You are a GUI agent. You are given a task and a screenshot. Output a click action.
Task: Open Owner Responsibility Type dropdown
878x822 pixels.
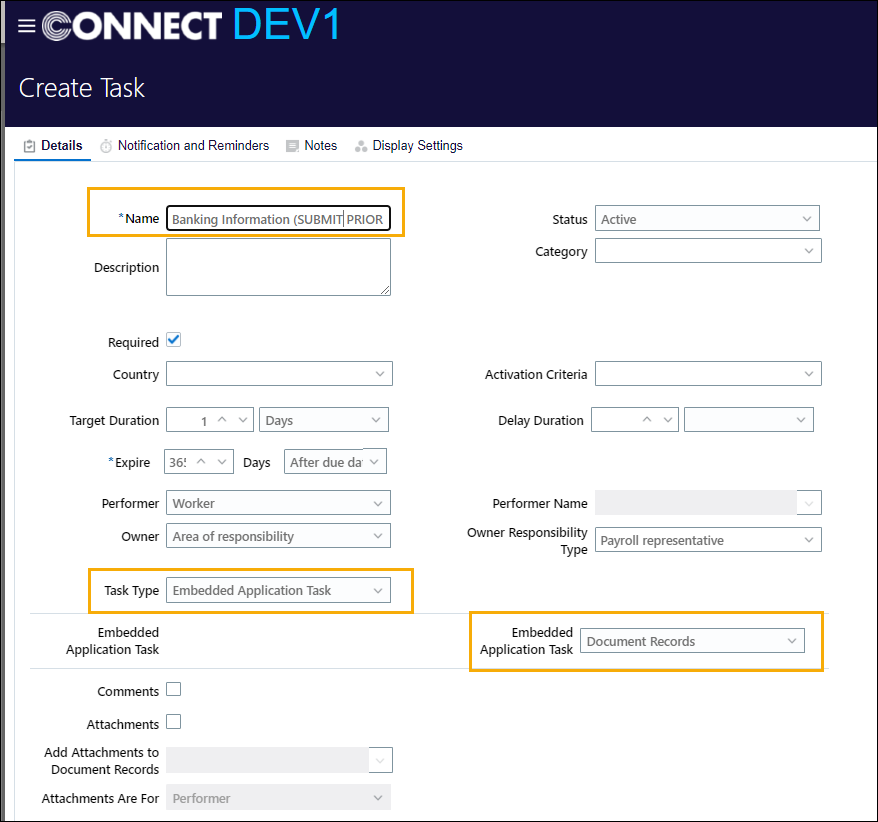(708, 540)
